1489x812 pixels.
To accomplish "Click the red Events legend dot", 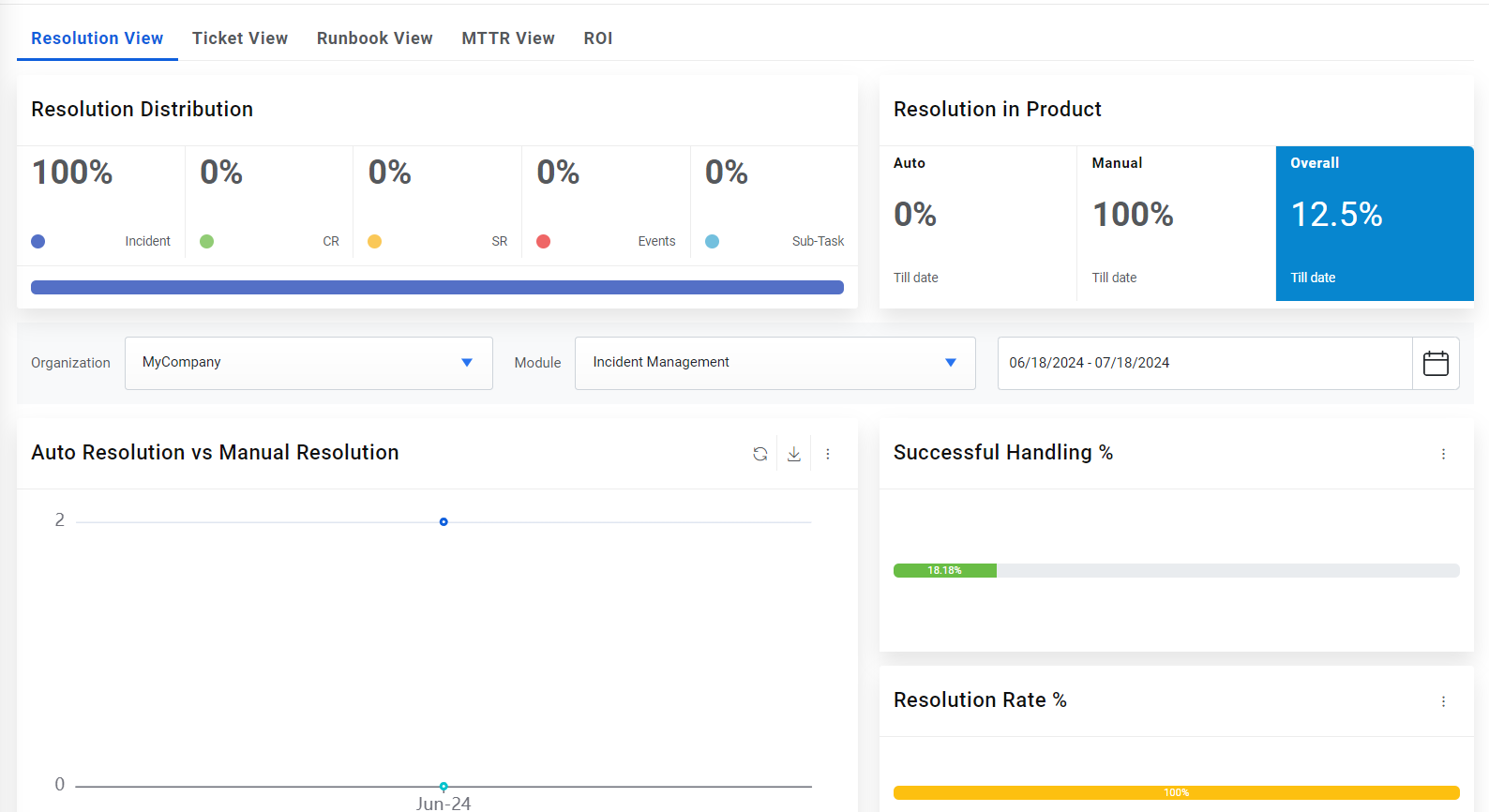I will tap(543, 241).
